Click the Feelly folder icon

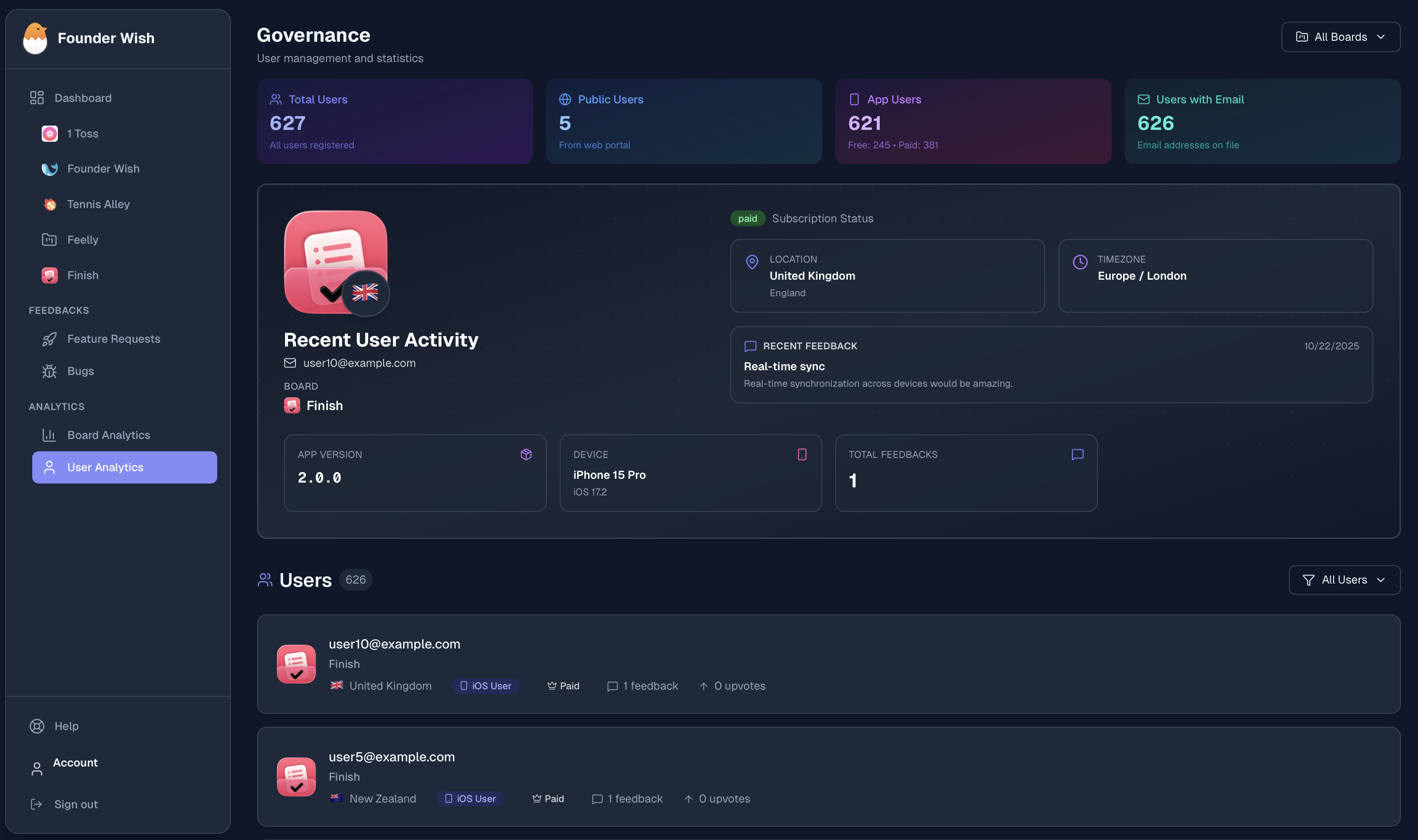click(49, 239)
